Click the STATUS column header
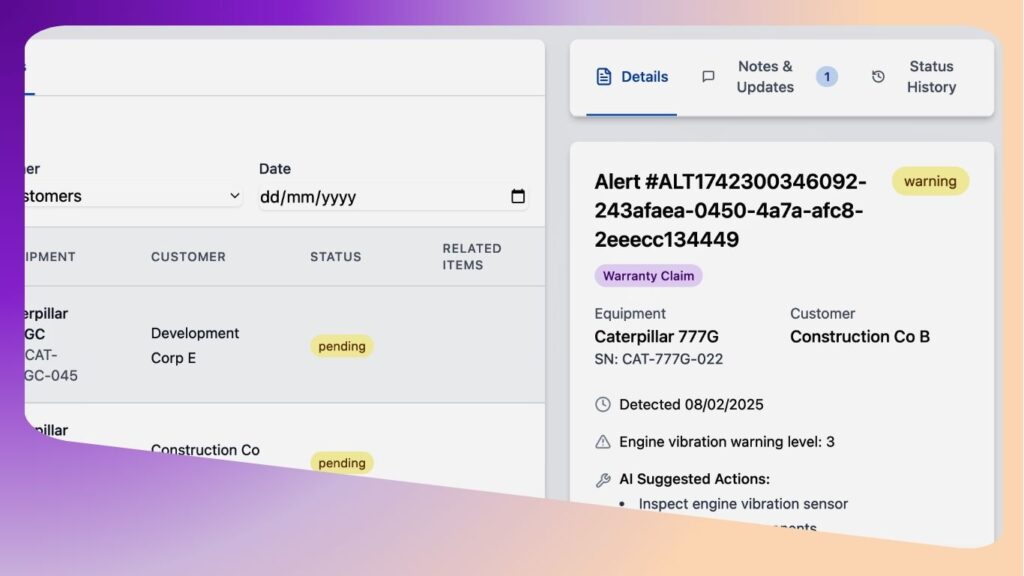1024x576 pixels. [336, 257]
